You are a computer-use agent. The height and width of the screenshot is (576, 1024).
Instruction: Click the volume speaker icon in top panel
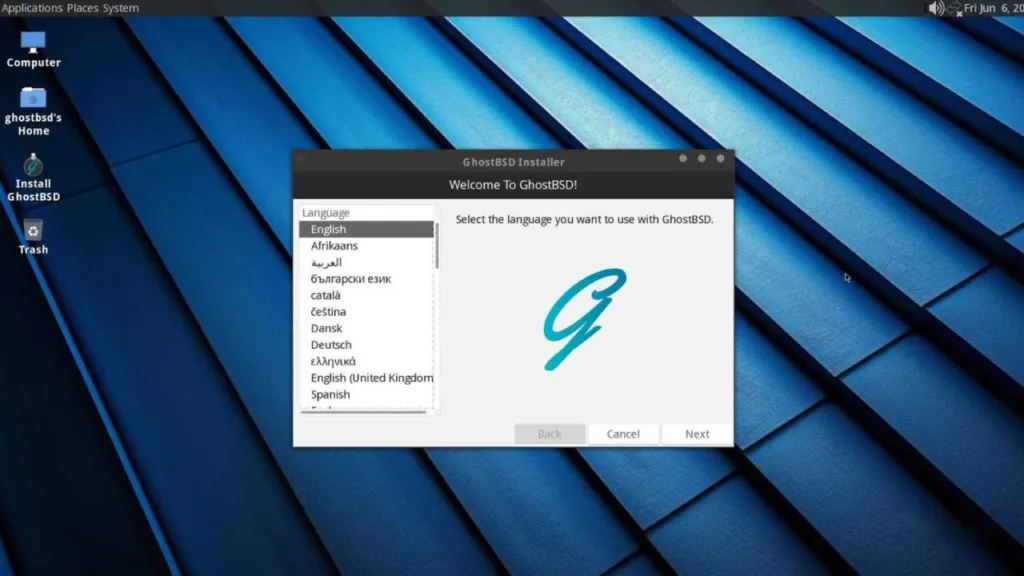935,8
